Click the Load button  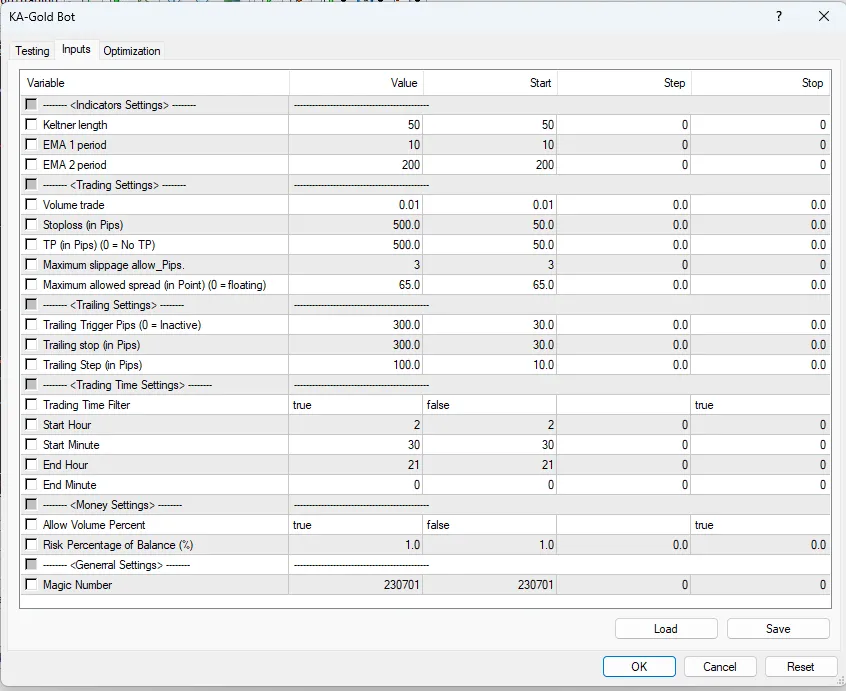pos(665,629)
